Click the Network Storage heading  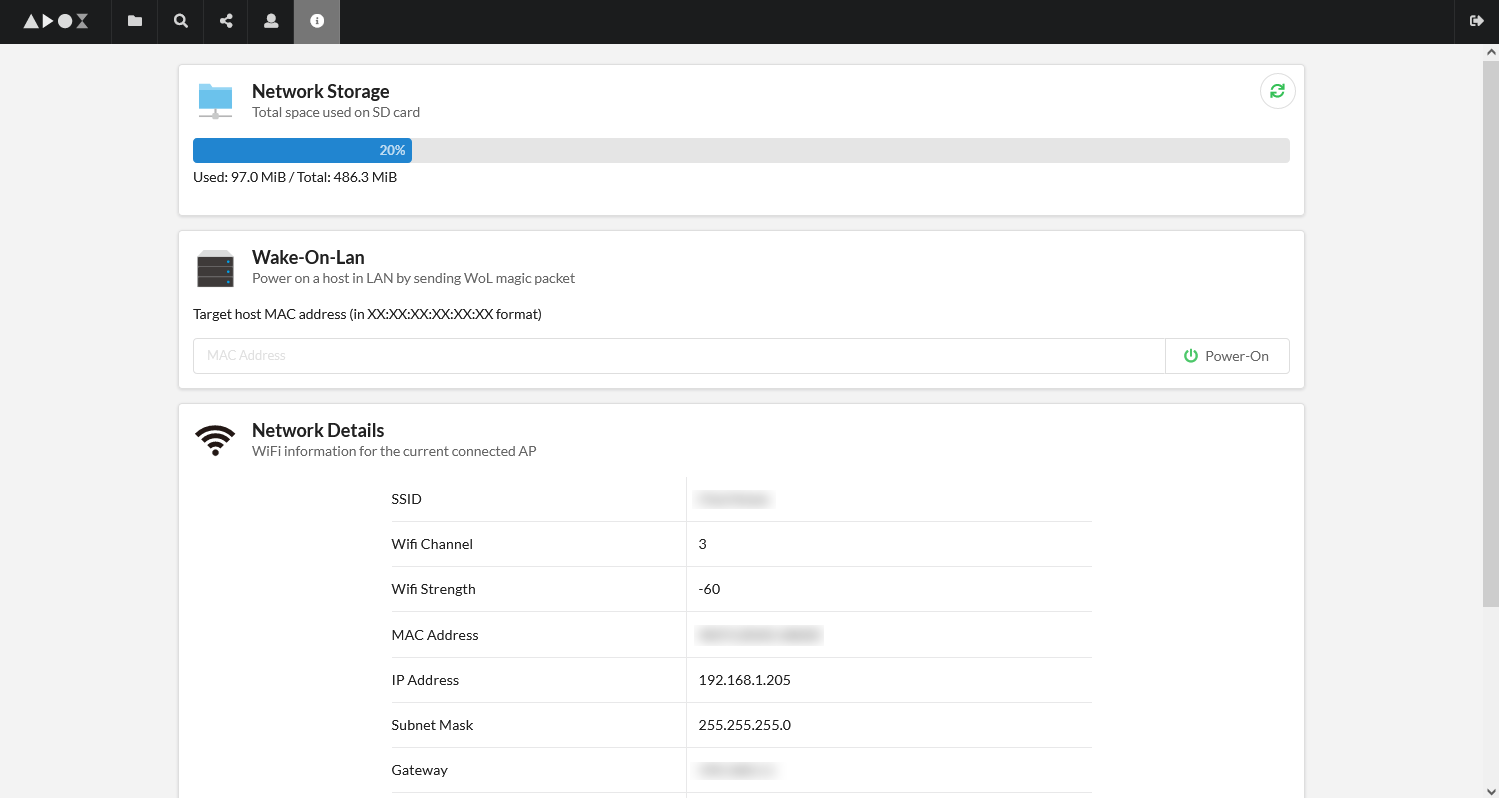tap(320, 91)
